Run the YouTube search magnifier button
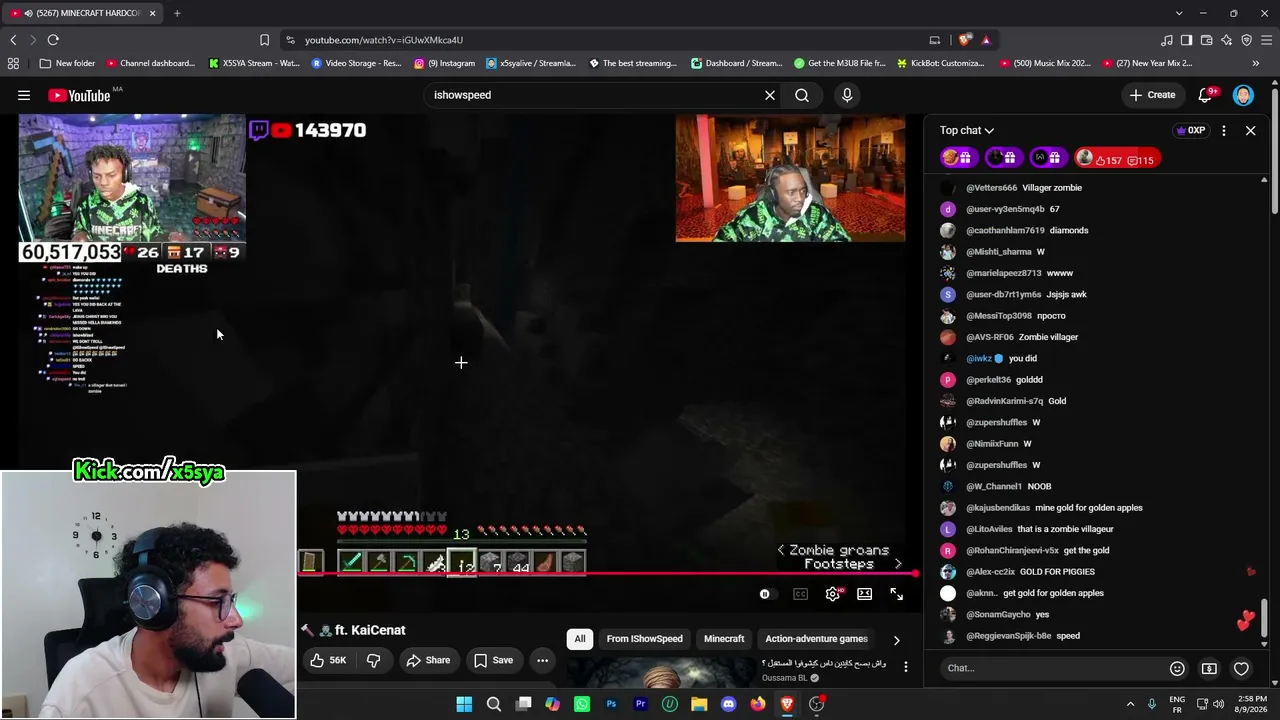Viewport: 1280px width, 720px height. (x=802, y=95)
